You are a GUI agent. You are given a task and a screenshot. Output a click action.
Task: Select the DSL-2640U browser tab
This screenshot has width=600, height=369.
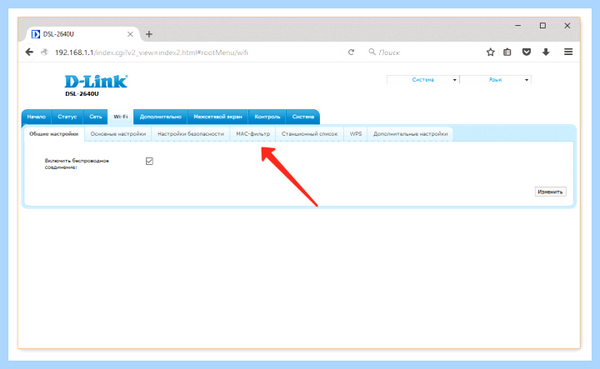point(82,34)
